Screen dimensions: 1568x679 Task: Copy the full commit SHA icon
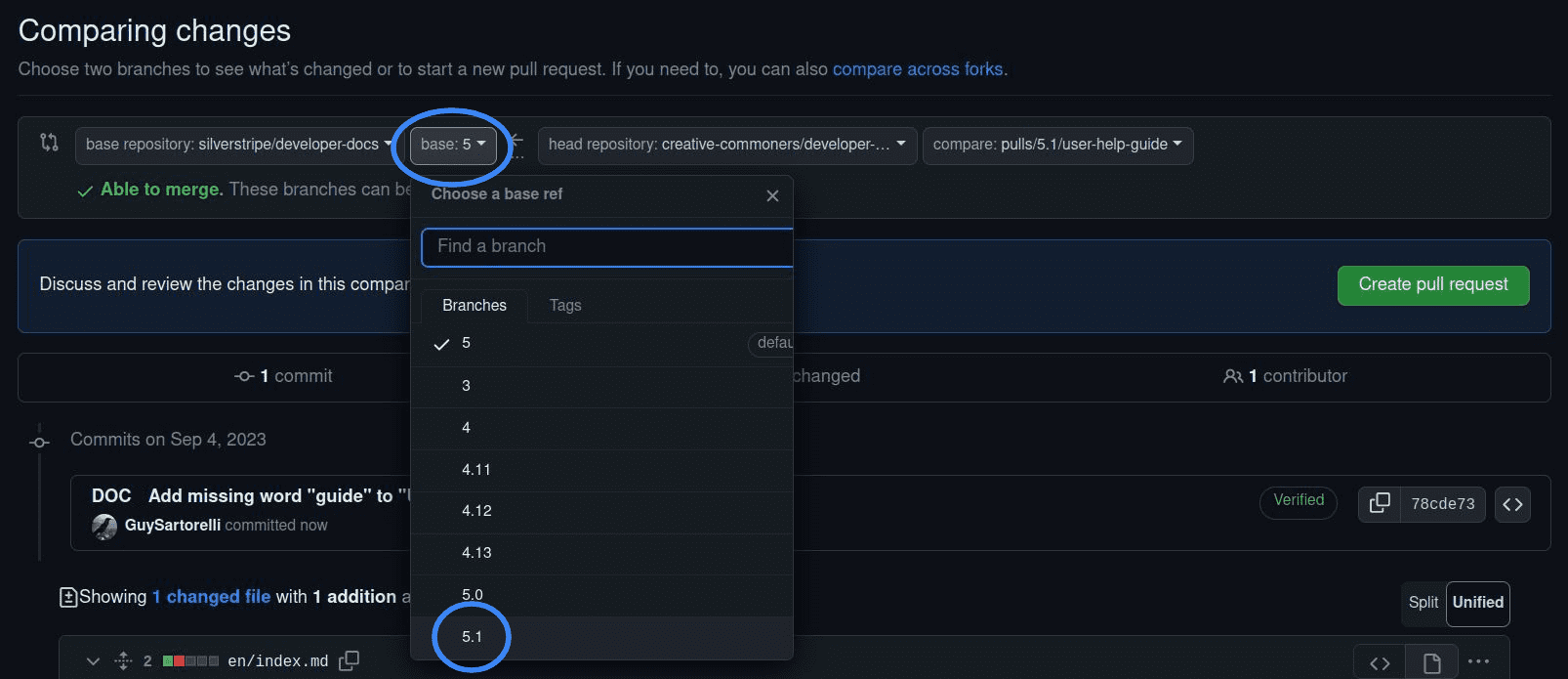coord(1379,503)
